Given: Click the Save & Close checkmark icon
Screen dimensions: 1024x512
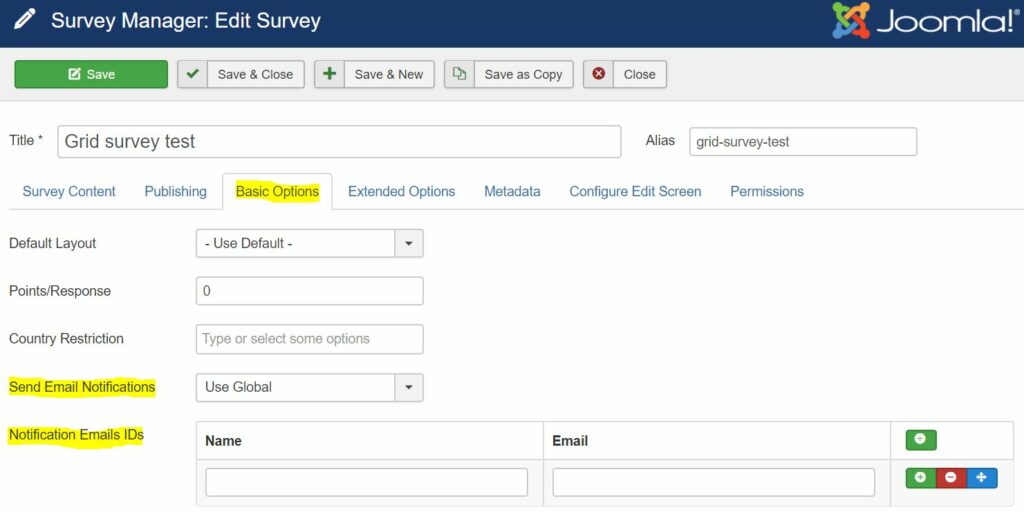Looking at the screenshot, I should [x=193, y=74].
